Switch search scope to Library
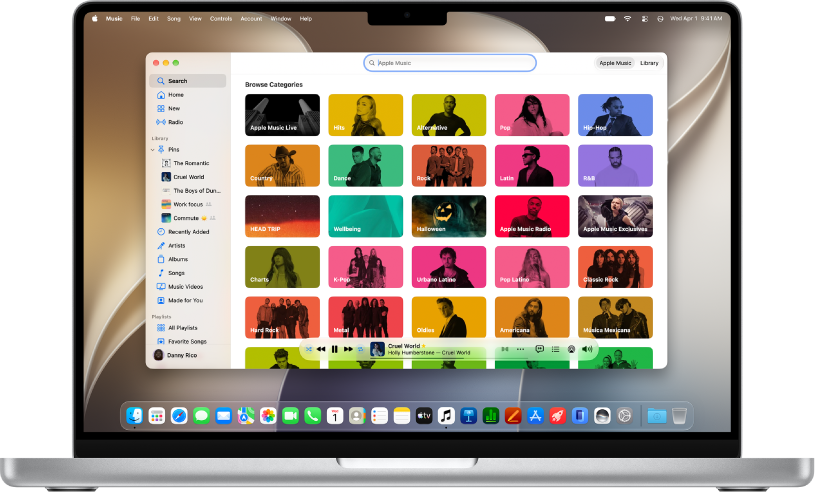The width and height of the screenshot is (818, 492). (649, 63)
